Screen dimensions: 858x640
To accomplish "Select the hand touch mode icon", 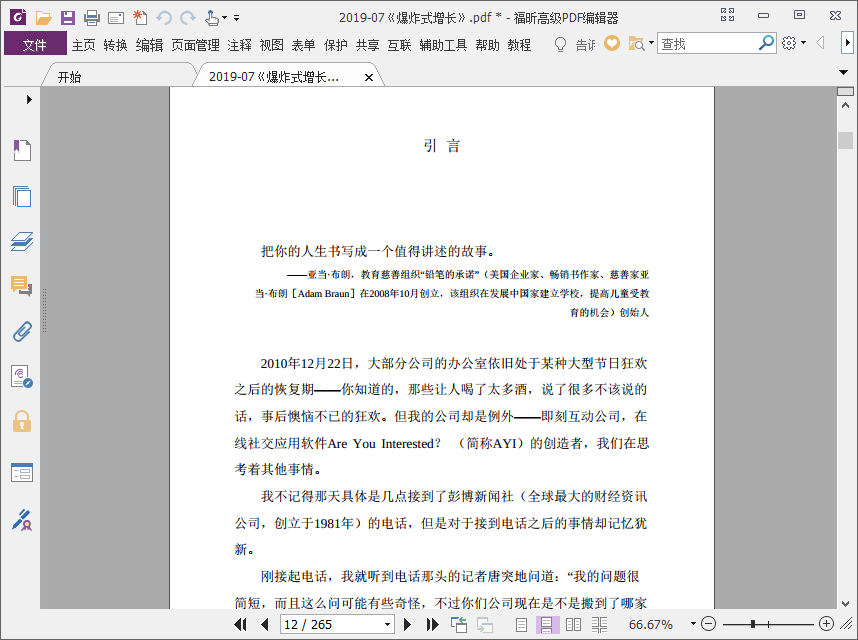I will coord(212,18).
